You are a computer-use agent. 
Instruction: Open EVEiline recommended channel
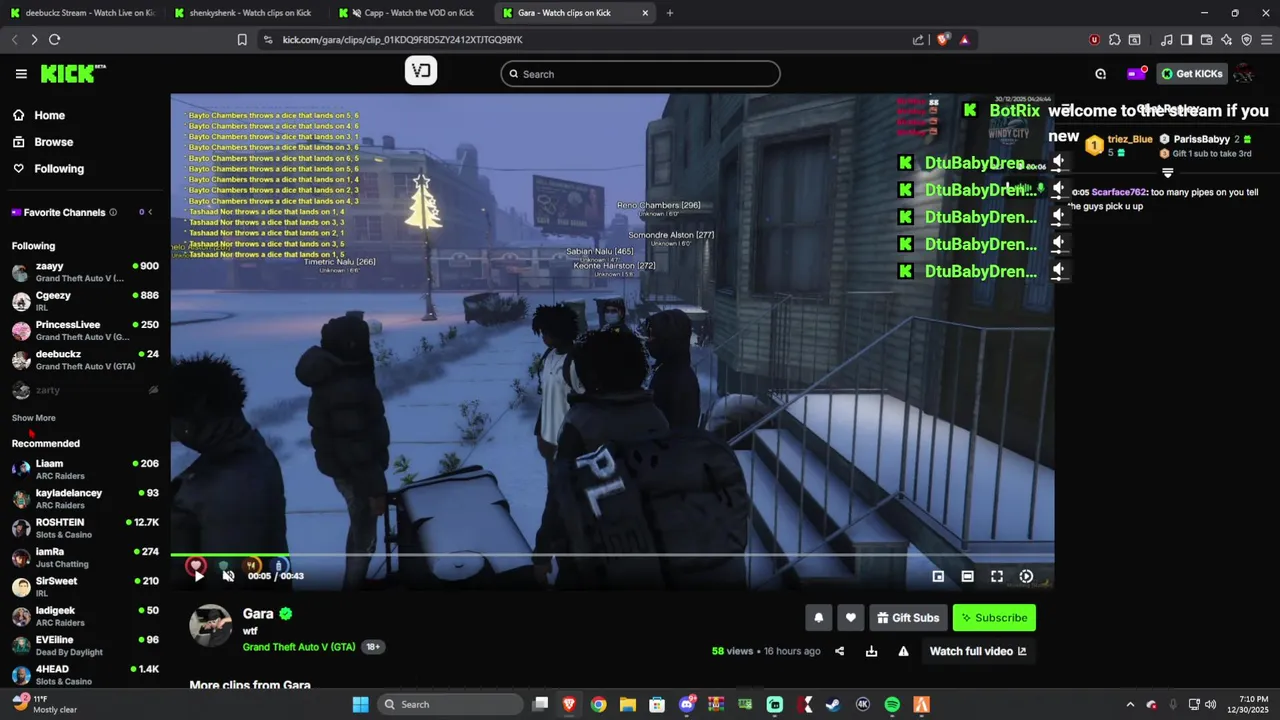[x=85, y=645]
